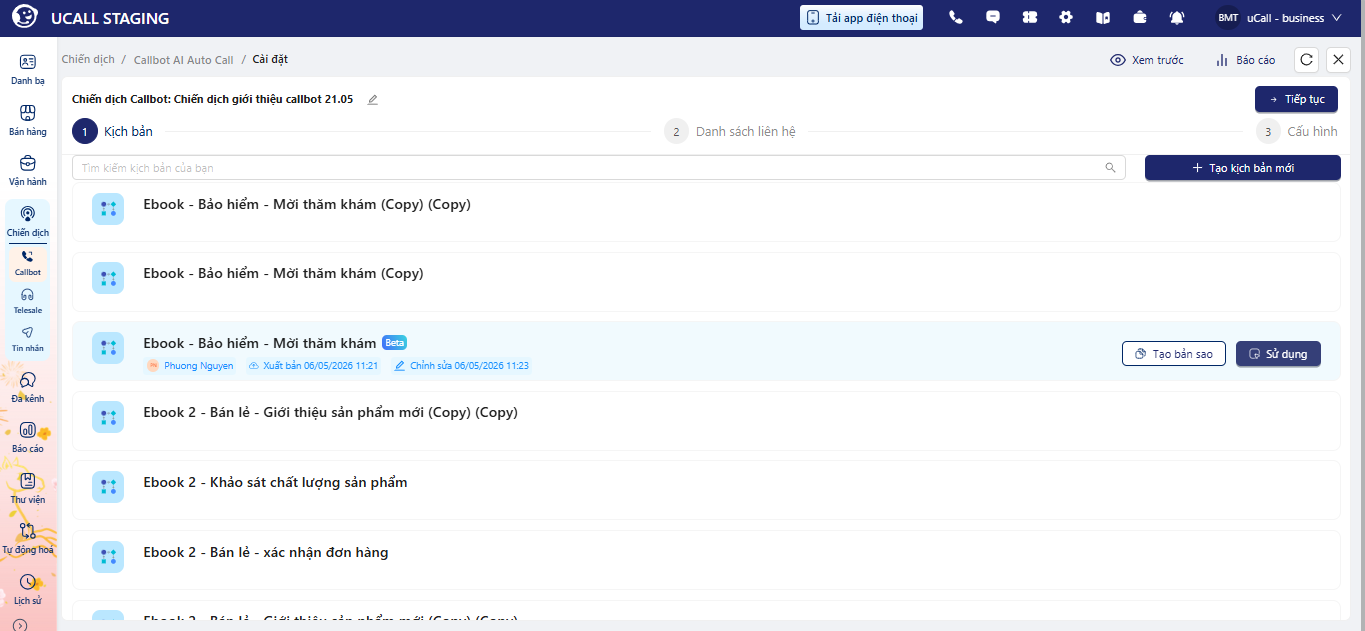
Task: Click Tải app điện thoại button
Action: 861,18
